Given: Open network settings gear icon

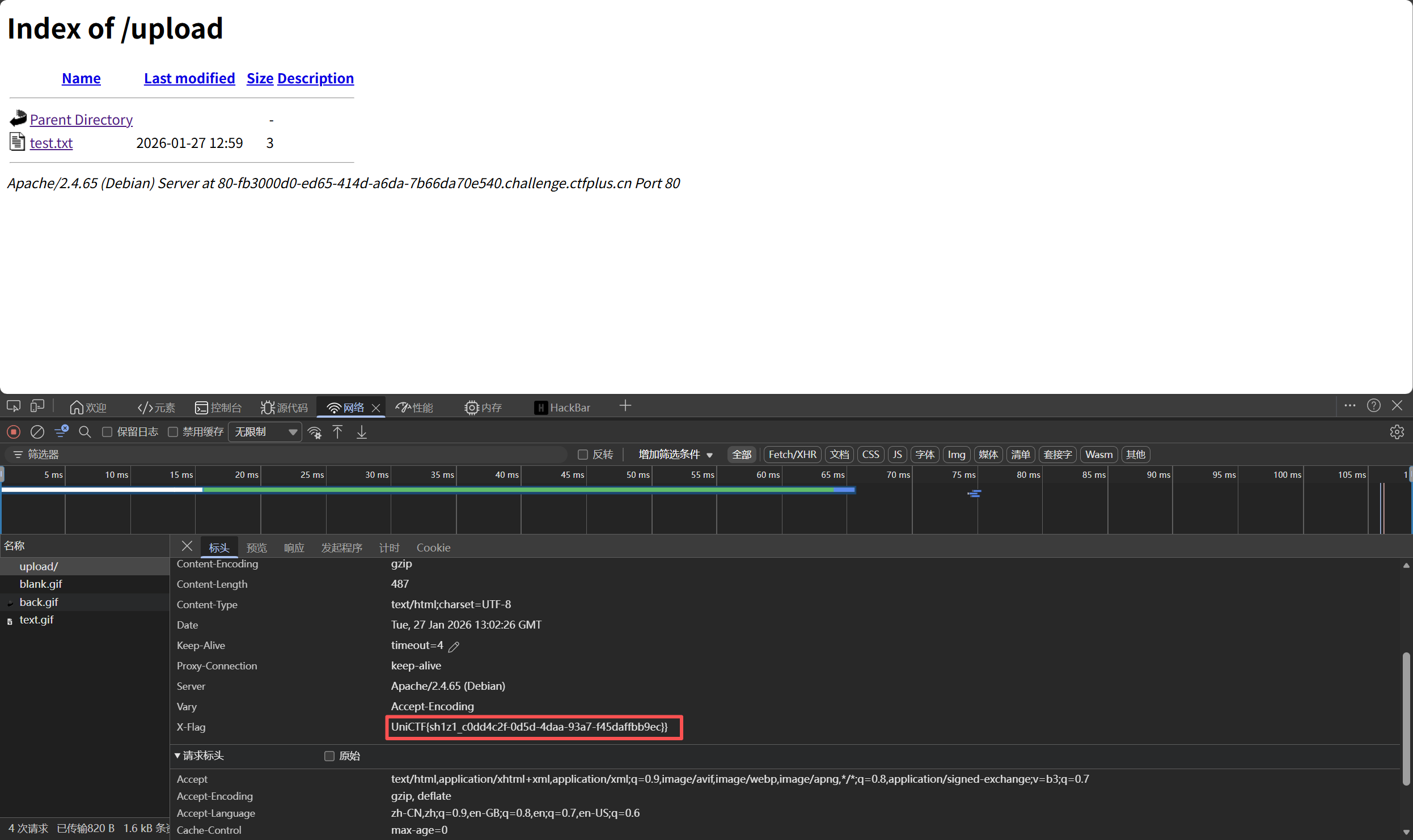Looking at the screenshot, I should point(1397,432).
